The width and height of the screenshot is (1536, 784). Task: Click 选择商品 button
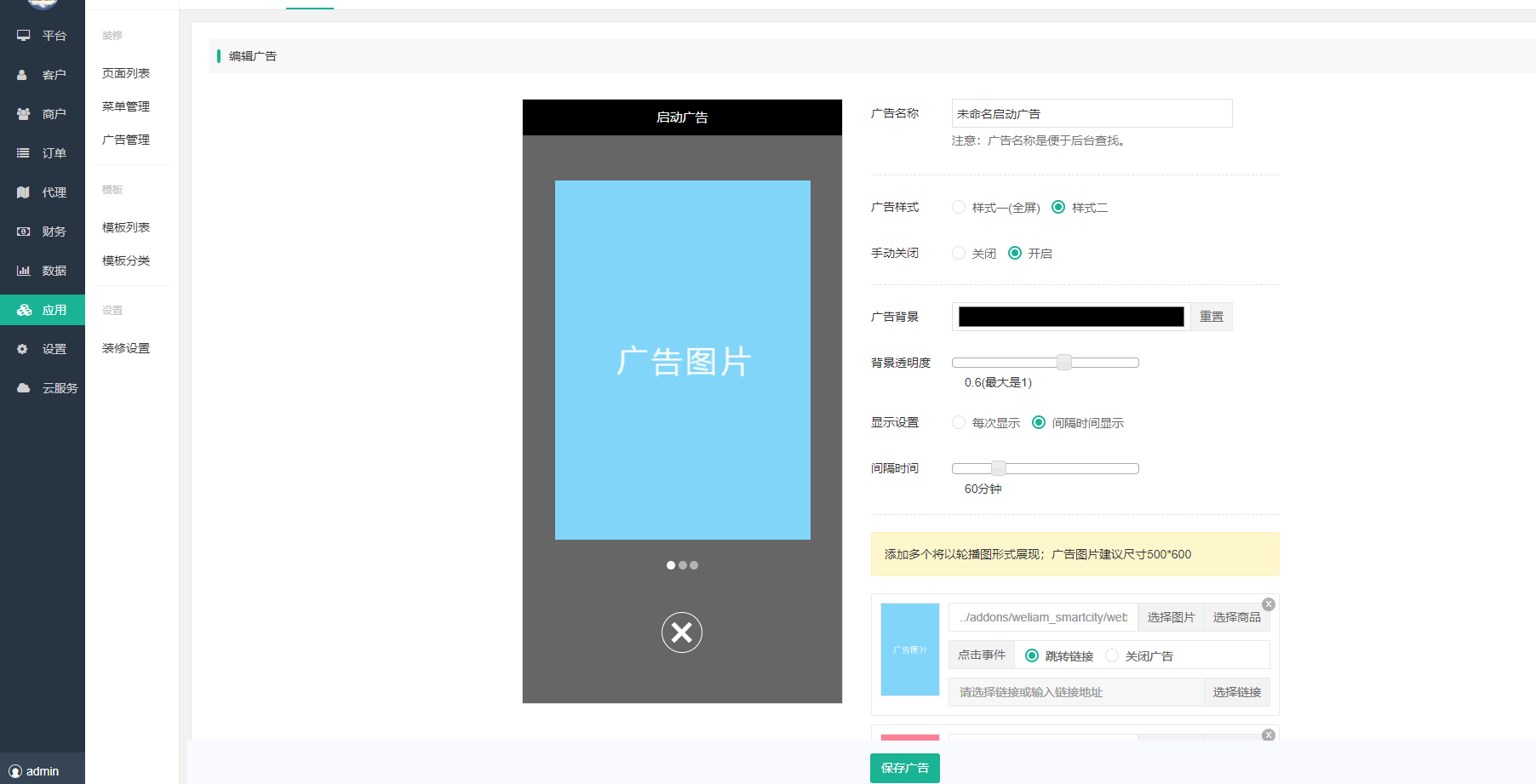[1236, 617]
